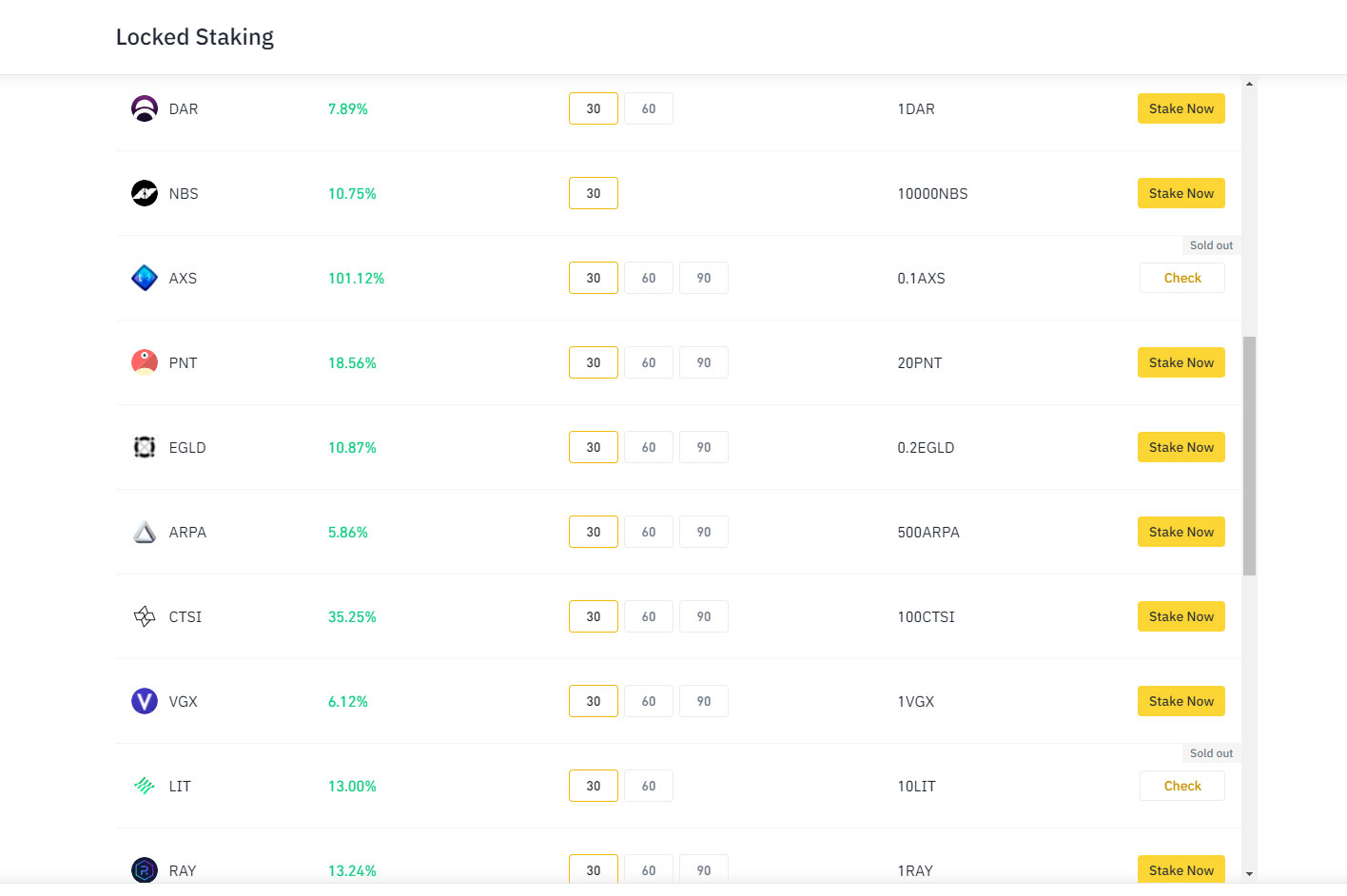
Task: Click the AXS coin icon
Action: tap(145, 278)
